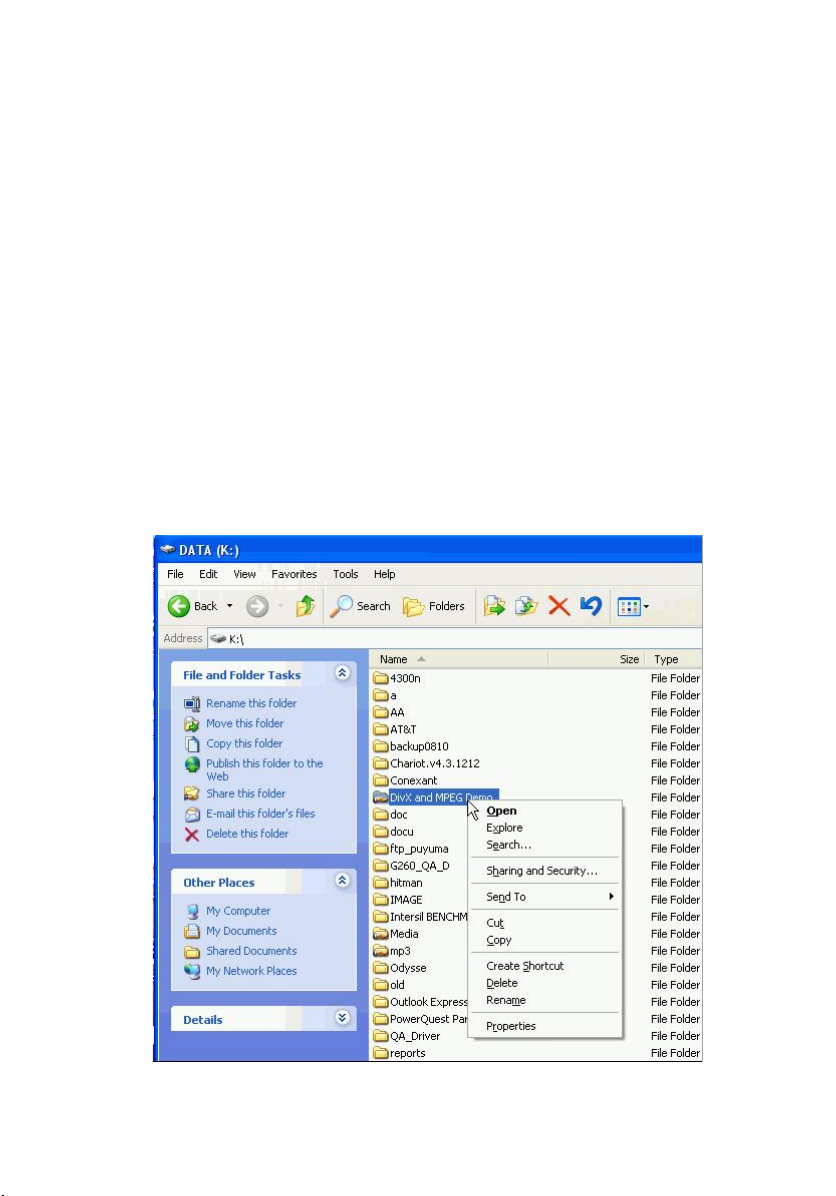Choose Delete in the context menu
Image resolution: width=836 pixels, height=1196 pixels.
[x=545, y=983]
